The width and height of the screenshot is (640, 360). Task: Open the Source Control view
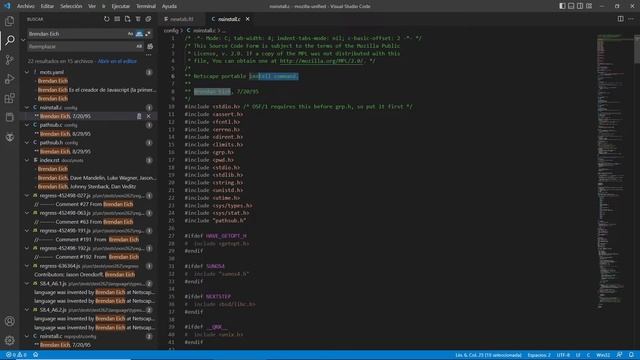[x=9, y=60]
